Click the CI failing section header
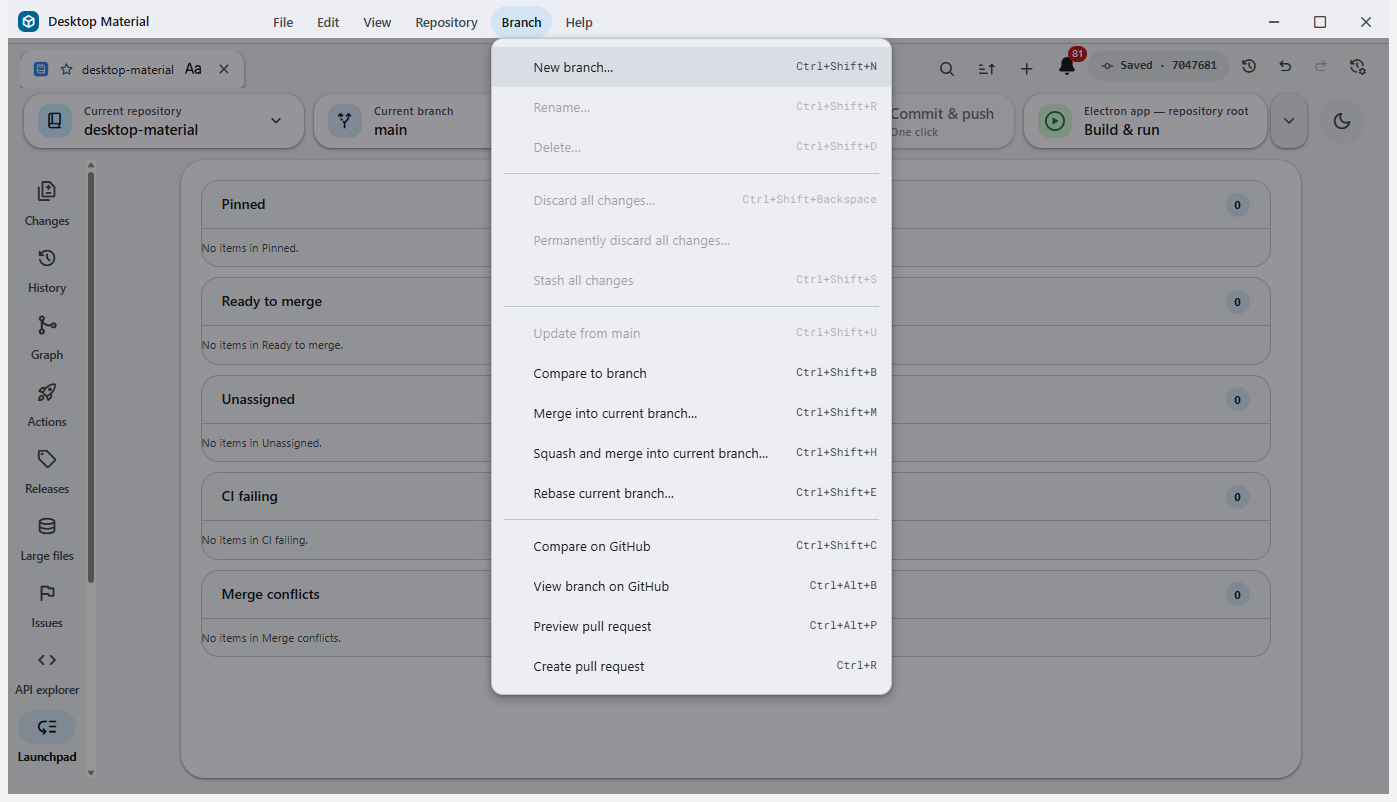The image size is (1397, 802). [735, 497]
